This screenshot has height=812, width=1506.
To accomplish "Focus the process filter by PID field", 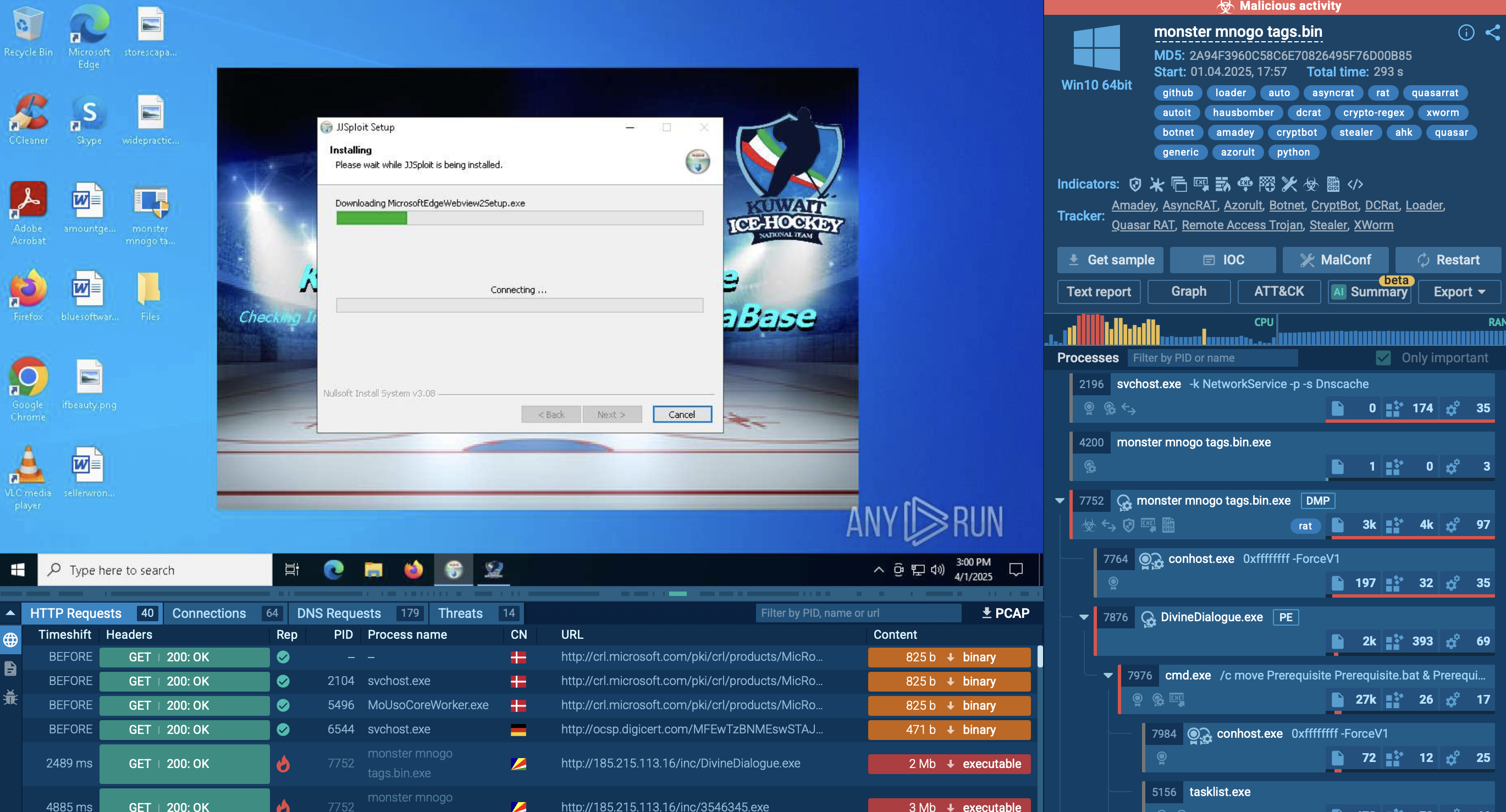I will pos(1211,358).
